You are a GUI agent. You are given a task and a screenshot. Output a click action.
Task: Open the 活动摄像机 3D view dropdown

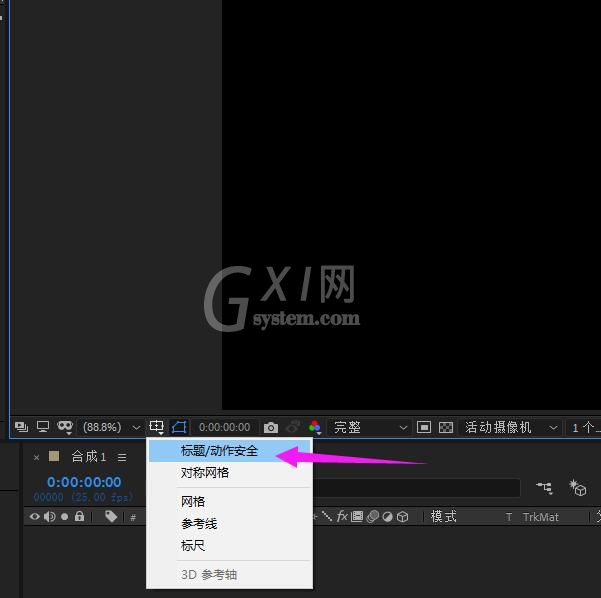pos(510,427)
